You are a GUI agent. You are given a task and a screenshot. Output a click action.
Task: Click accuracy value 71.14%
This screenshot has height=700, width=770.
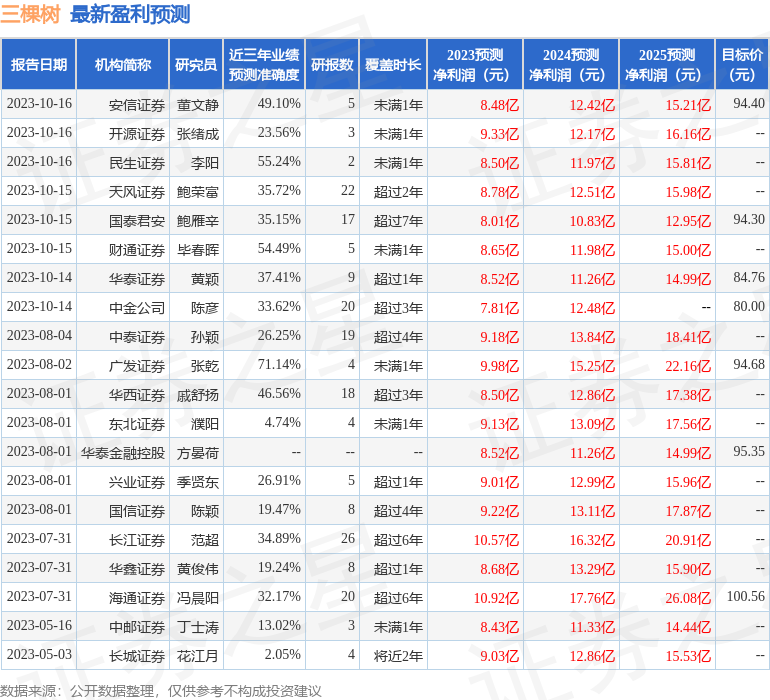click(x=279, y=364)
